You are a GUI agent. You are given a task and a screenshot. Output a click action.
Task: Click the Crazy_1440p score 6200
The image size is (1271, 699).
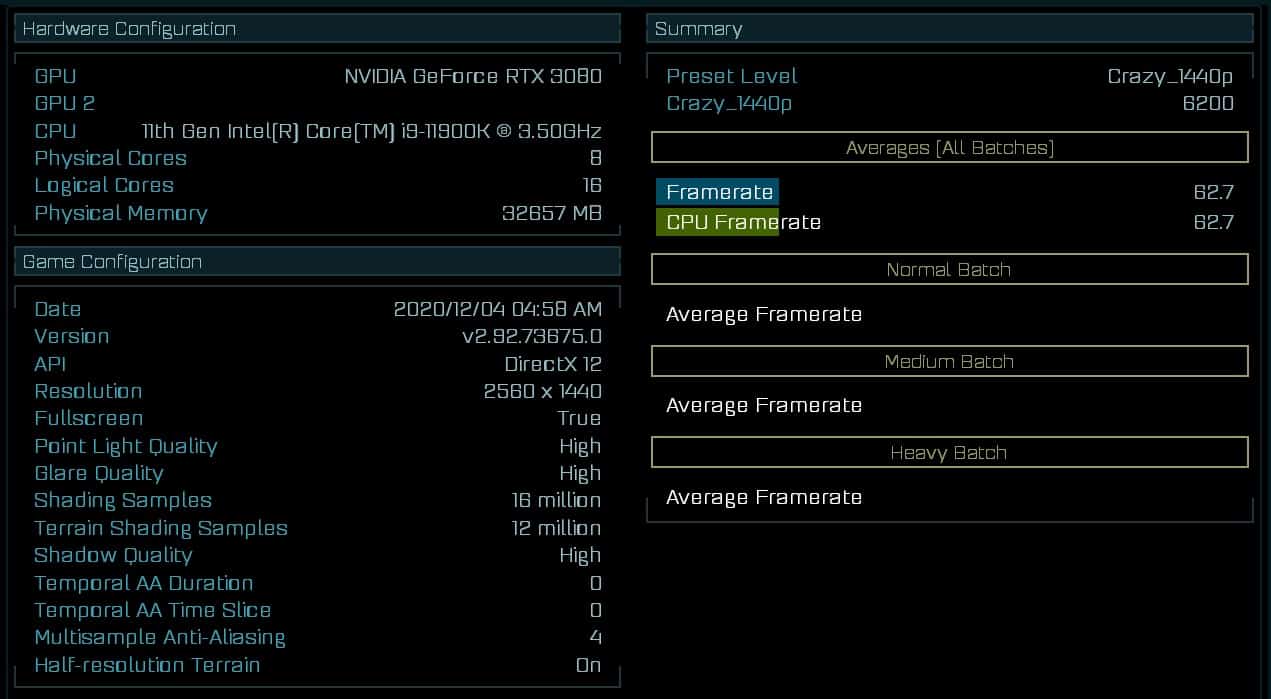click(1208, 103)
